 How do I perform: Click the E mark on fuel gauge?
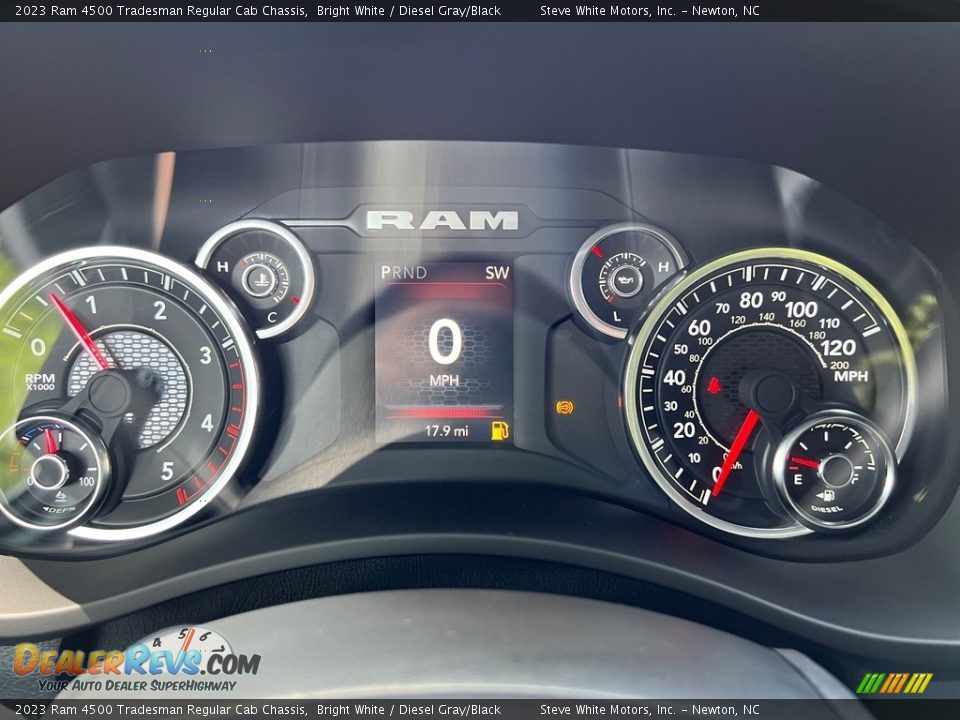click(x=798, y=480)
